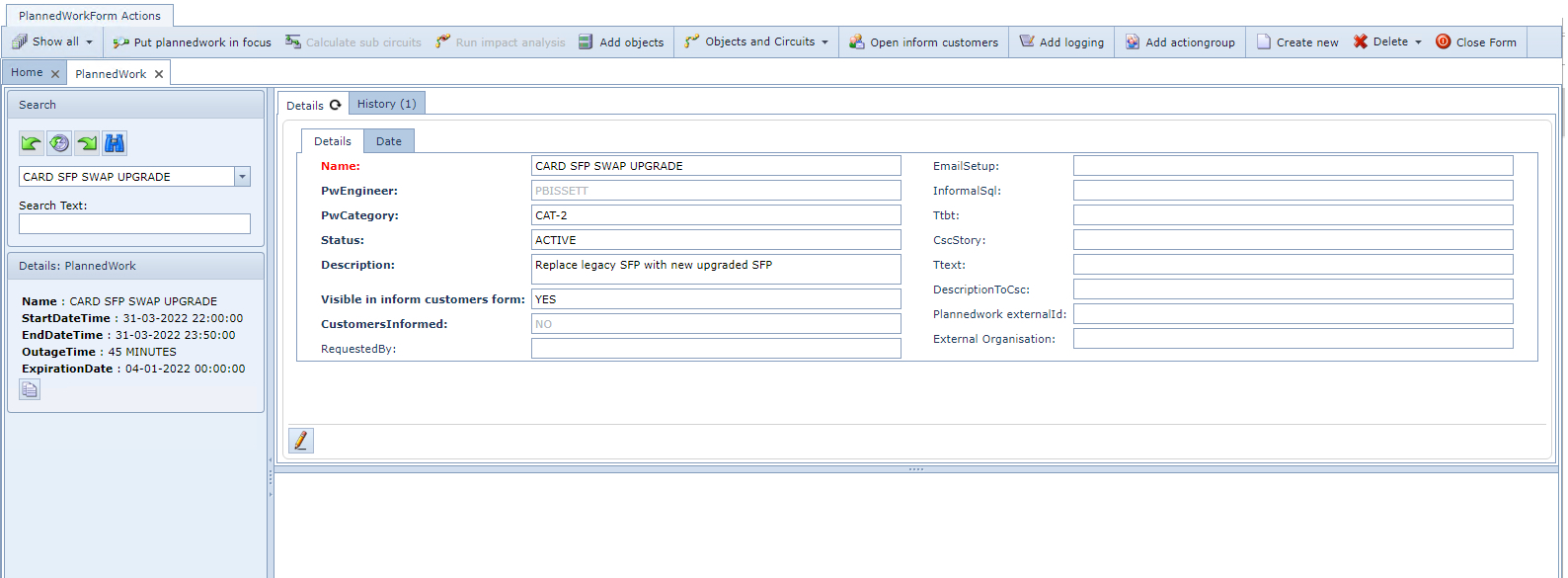
Task: Switch to the History (1) tab
Action: (386, 104)
